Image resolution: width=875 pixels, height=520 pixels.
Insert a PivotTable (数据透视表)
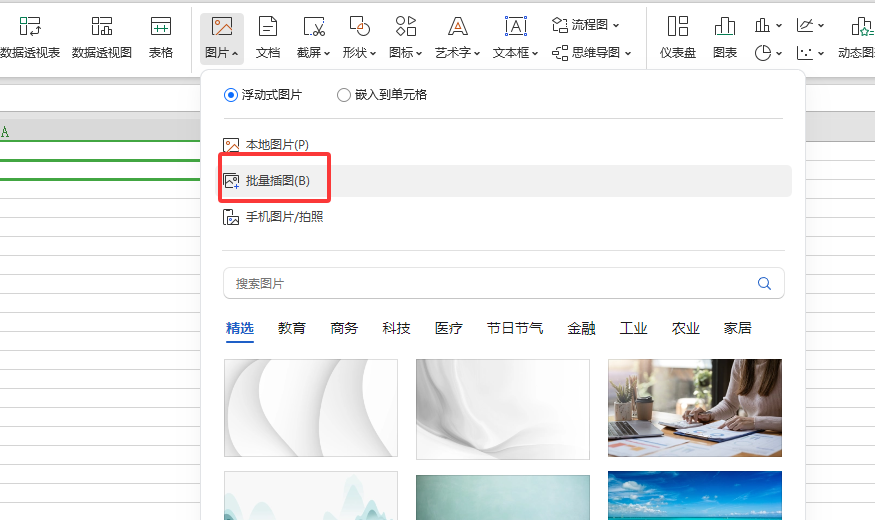30,37
